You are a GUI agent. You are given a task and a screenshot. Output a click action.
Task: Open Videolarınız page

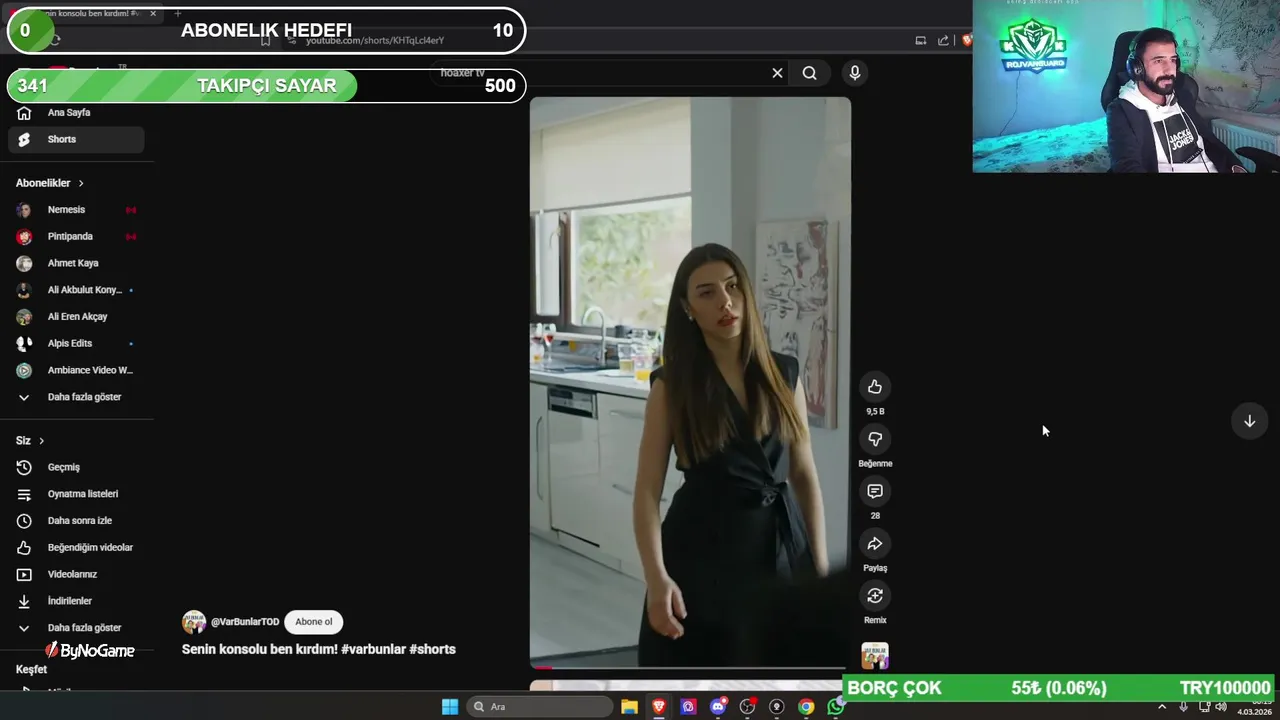tap(76, 575)
